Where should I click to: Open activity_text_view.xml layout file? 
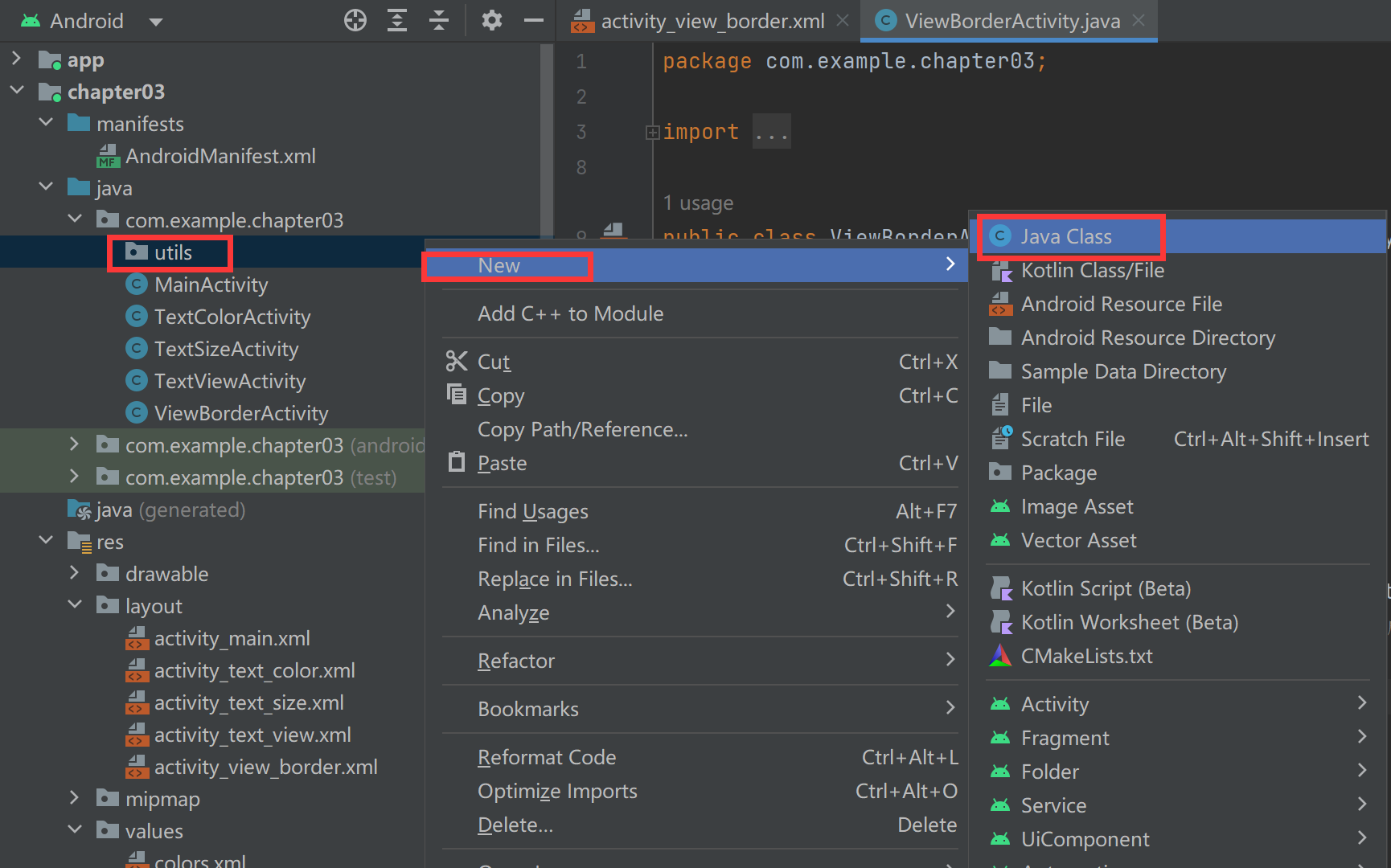(238, 735)
